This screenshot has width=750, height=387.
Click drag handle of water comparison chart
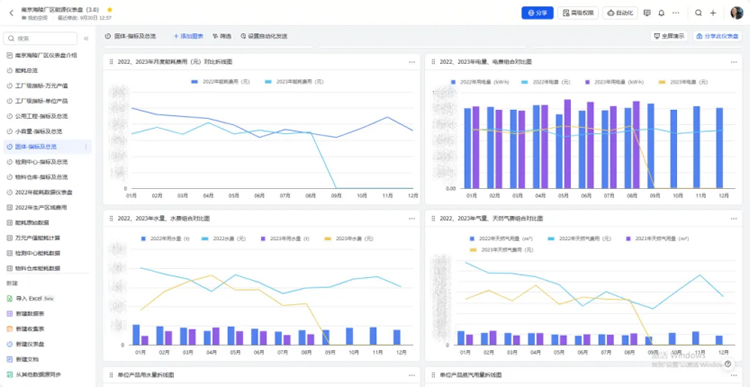(x=111, y=219)
